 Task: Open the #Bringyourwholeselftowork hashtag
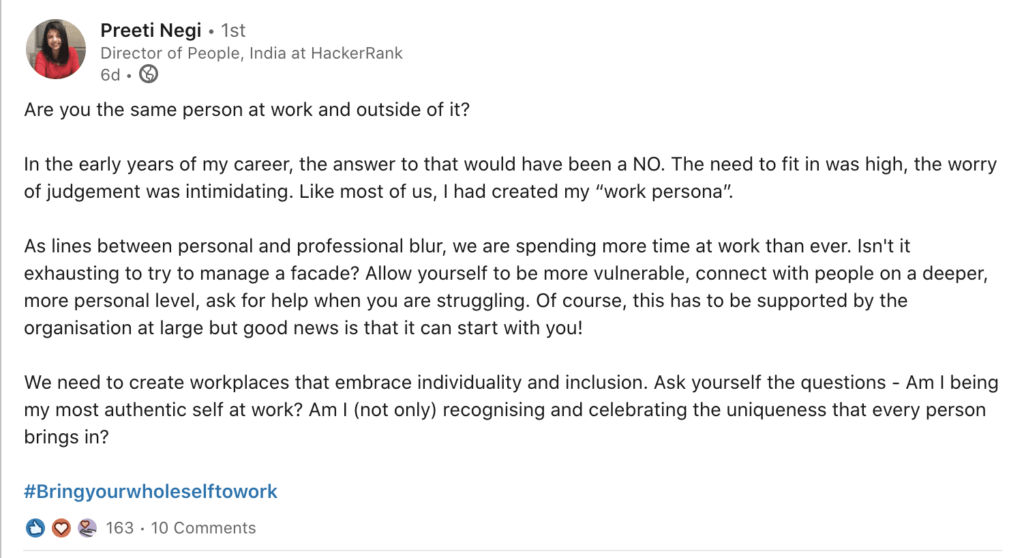point(151,491)
